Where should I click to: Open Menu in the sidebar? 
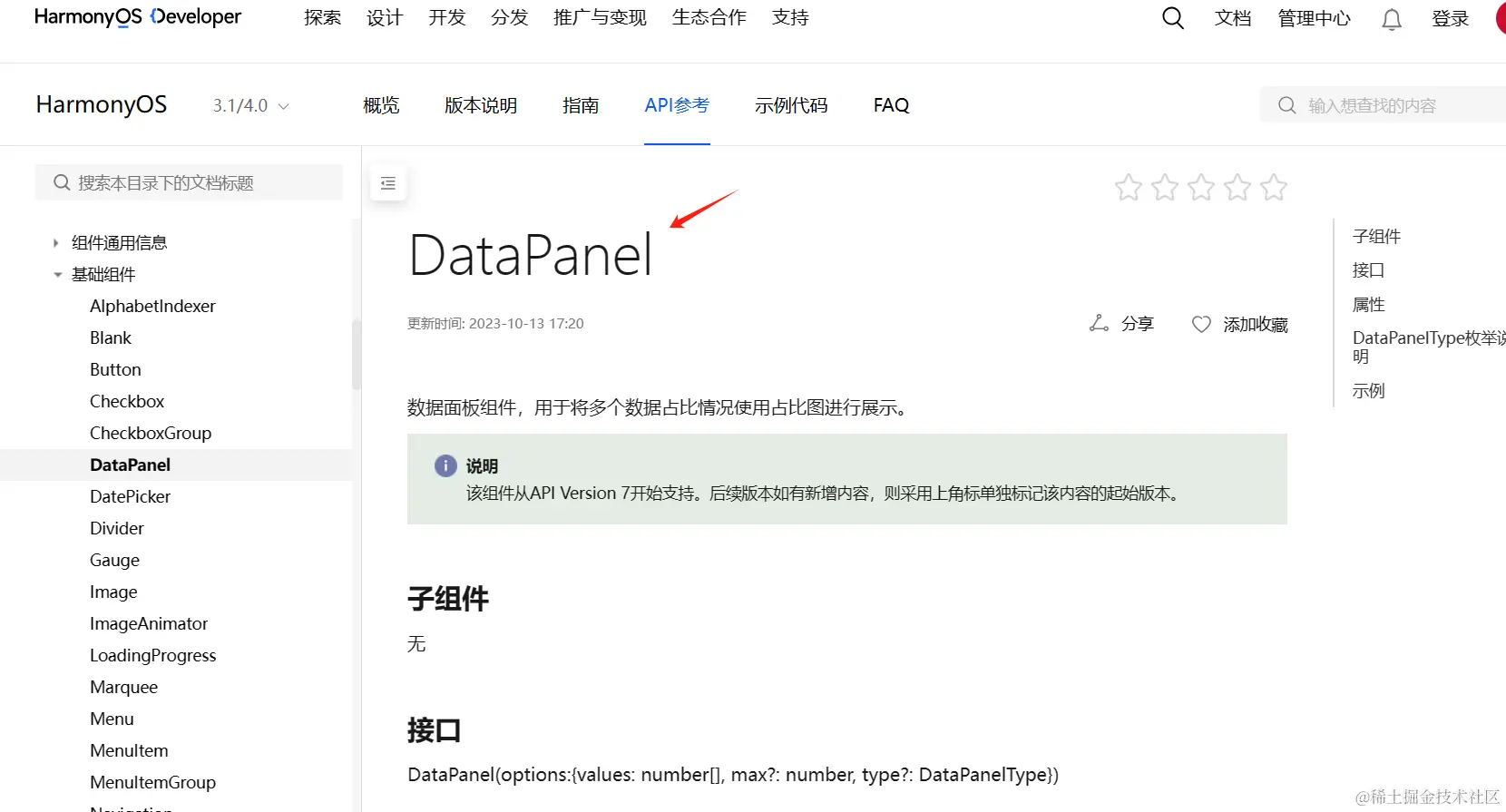pos(112,719)
